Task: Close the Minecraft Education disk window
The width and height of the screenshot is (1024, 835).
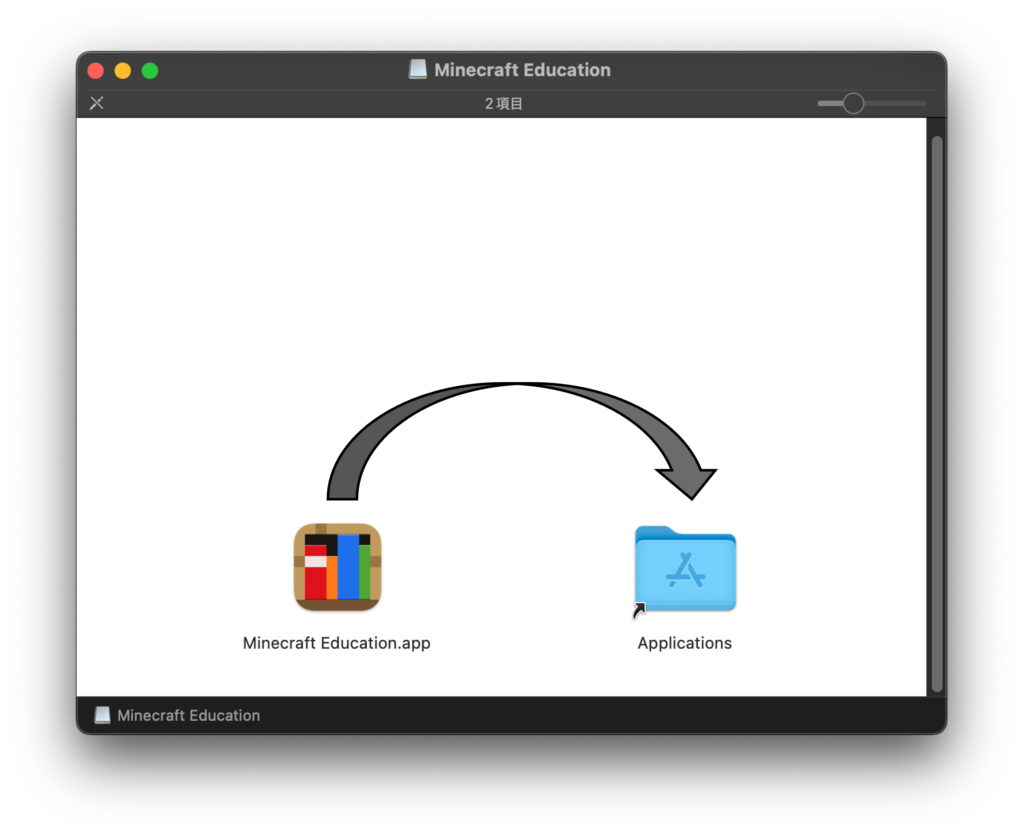Action: click(x=96, y=70)
